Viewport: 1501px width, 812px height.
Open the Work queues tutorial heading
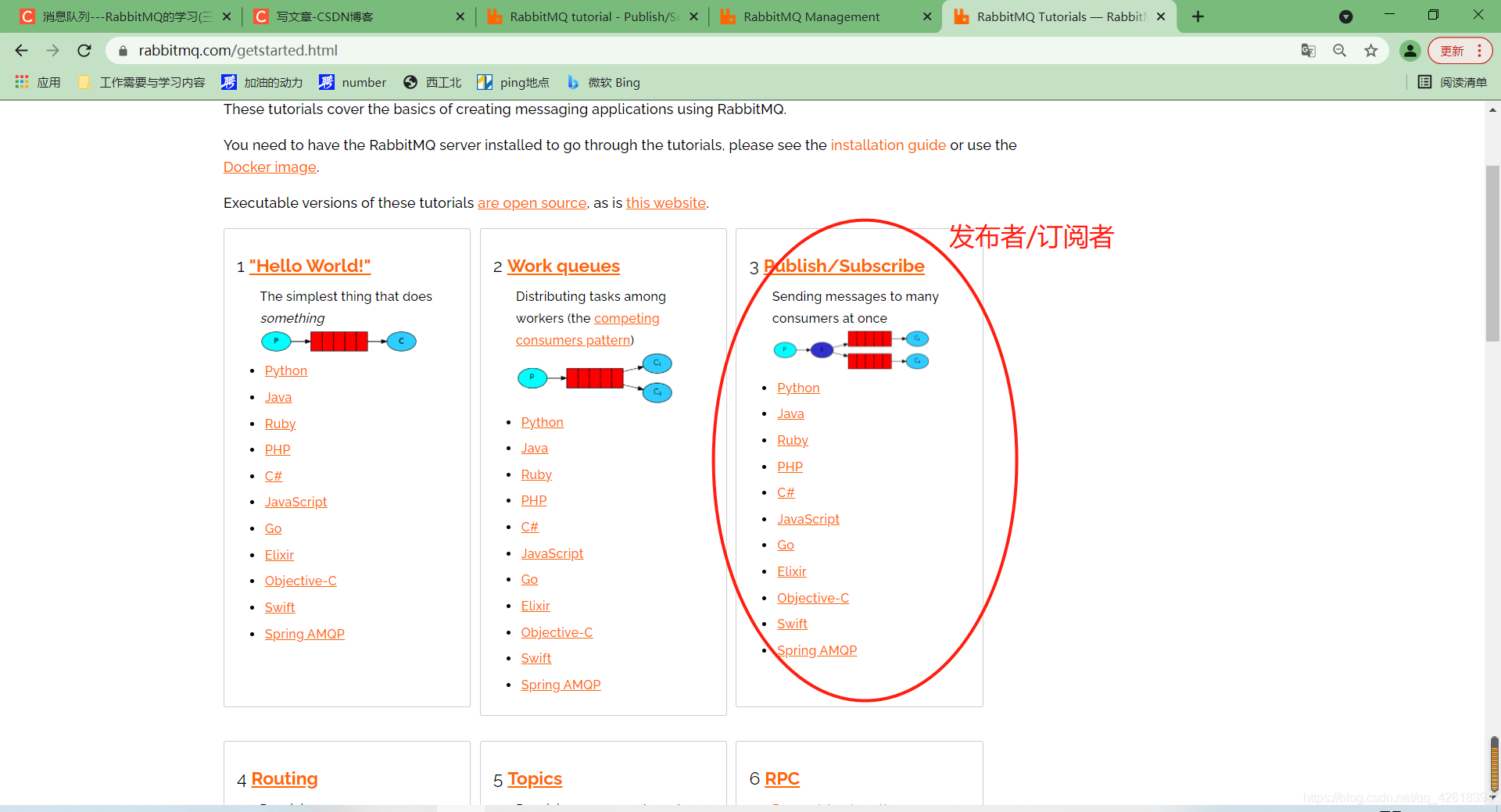(564, 266)
